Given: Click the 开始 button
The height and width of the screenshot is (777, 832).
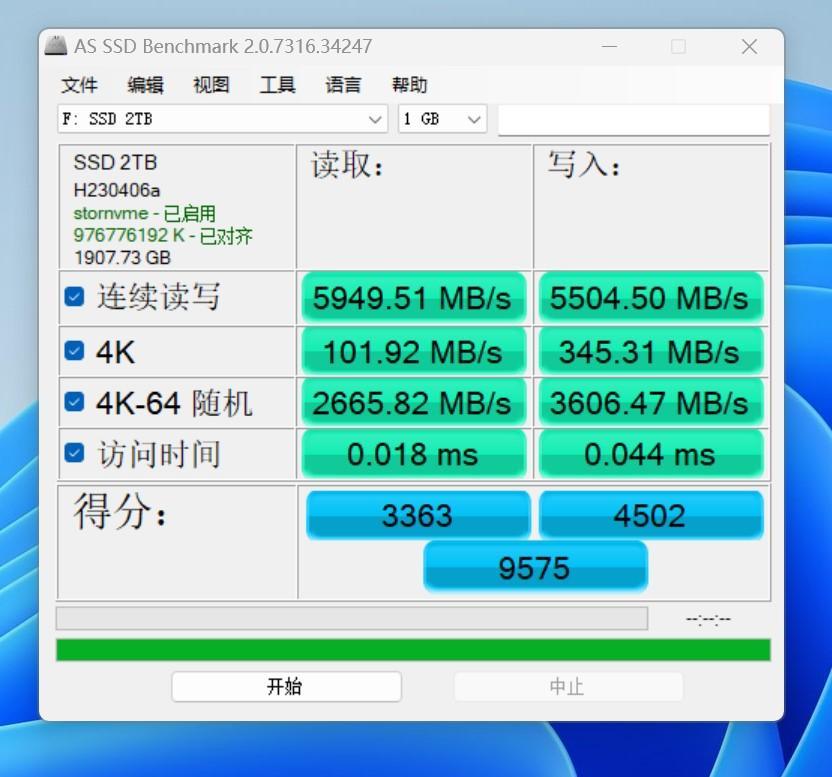Looking at the screenshot, I should pyautogui.click(x=286, y=686).
